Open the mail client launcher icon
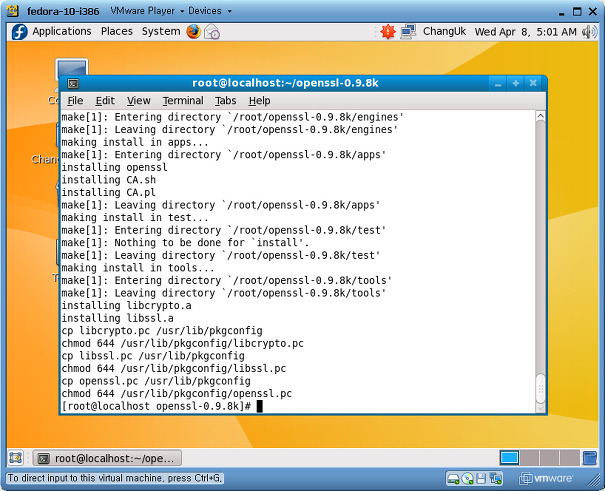 click(212, 32)
